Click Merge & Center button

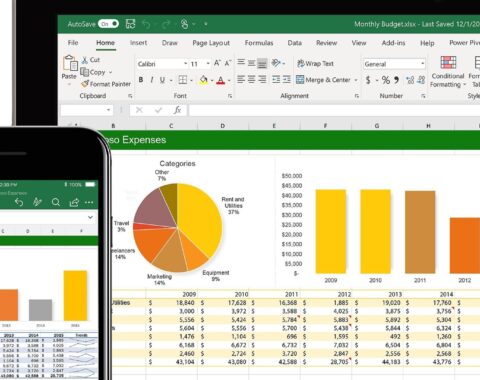point(323,80)
